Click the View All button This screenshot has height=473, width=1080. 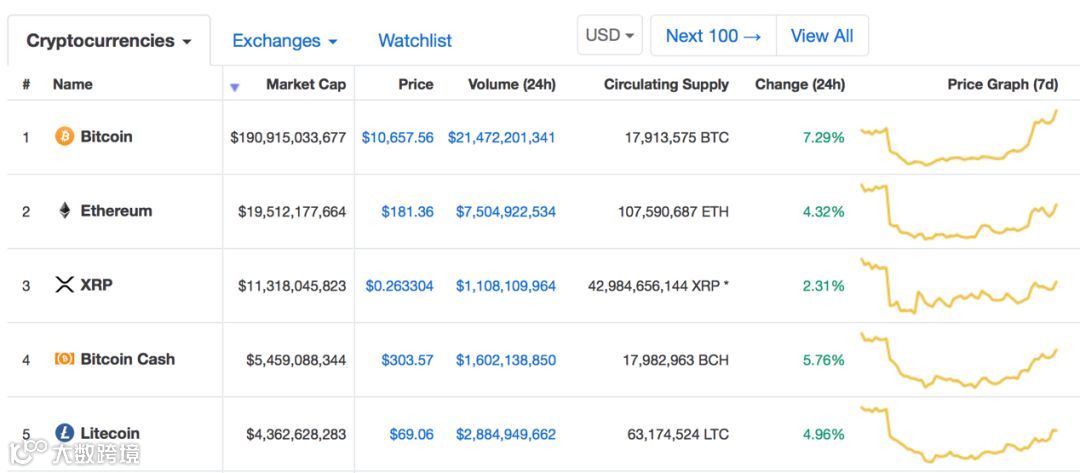point(822,36)
